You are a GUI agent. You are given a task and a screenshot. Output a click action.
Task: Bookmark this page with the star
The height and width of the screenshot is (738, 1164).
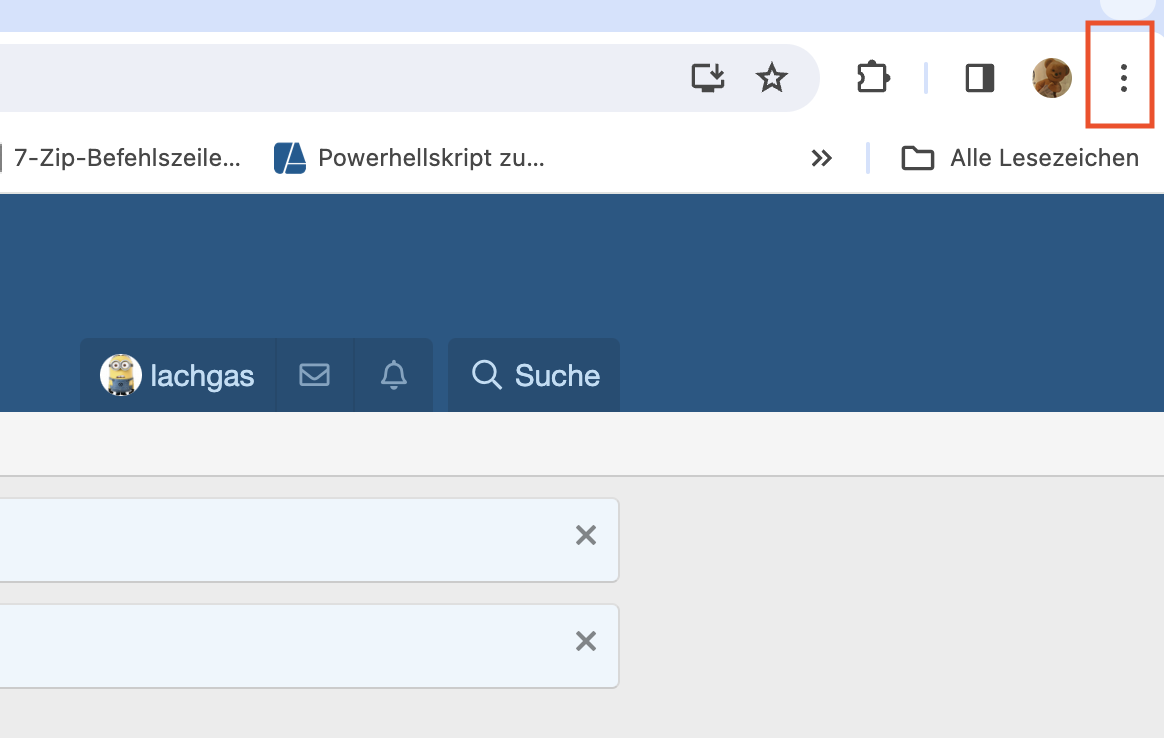pos(771,78)
